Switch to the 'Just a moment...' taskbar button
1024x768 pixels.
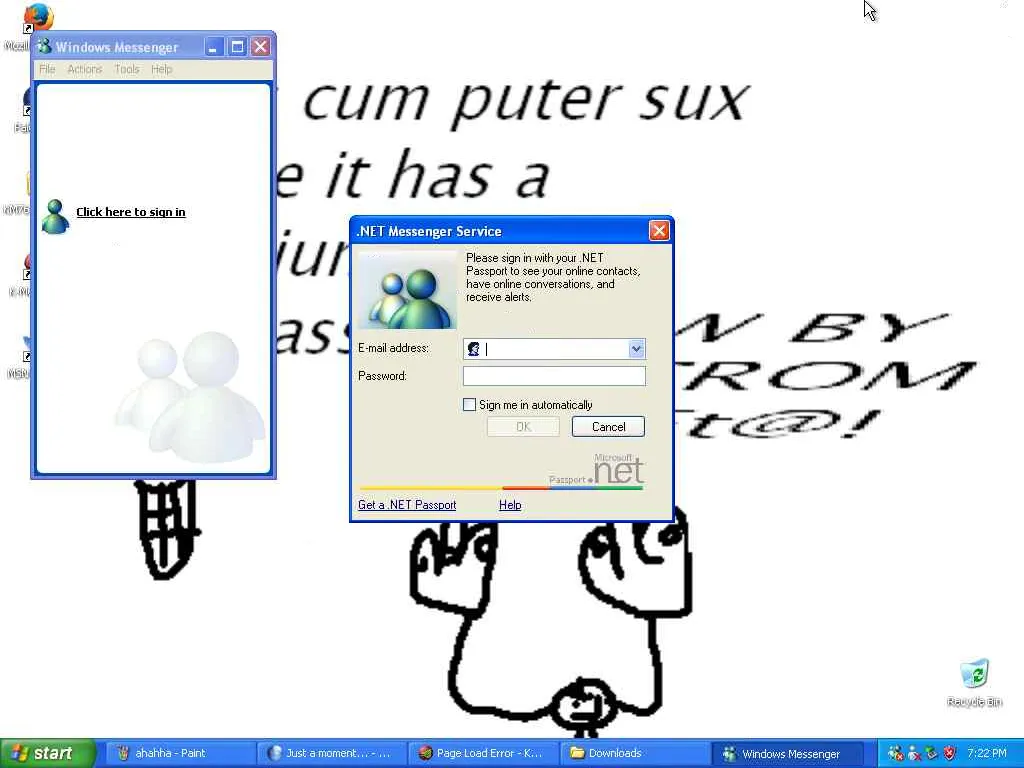[330, 753]
